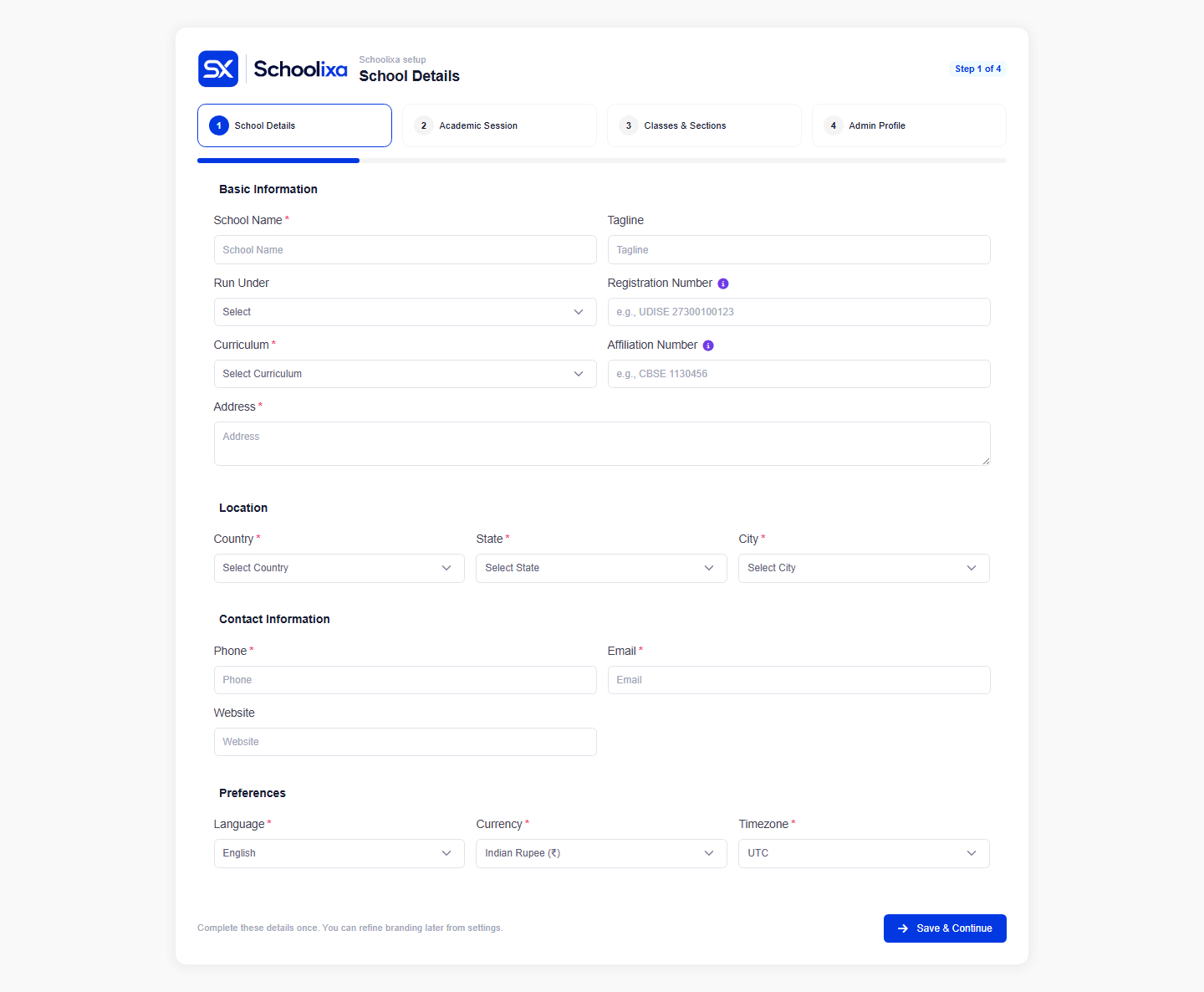This screenshot has height=992, width=1204.
Task: Click the Address textarea resize handle
Action: tap(986, 461)
